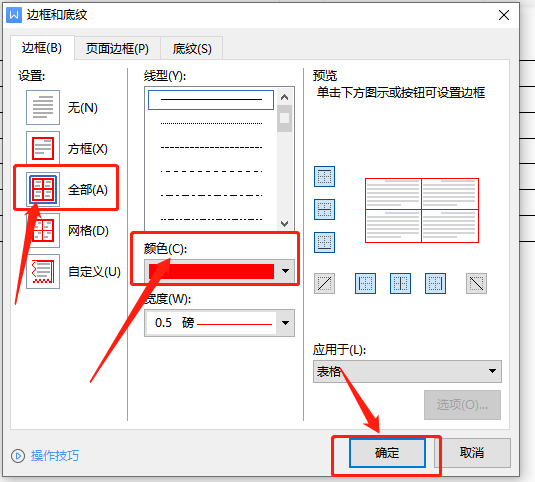This screenshot has height=482, width=535.
Task: Choose the long dashed line style
Action: pyautogui.click(x=211, y=171)
